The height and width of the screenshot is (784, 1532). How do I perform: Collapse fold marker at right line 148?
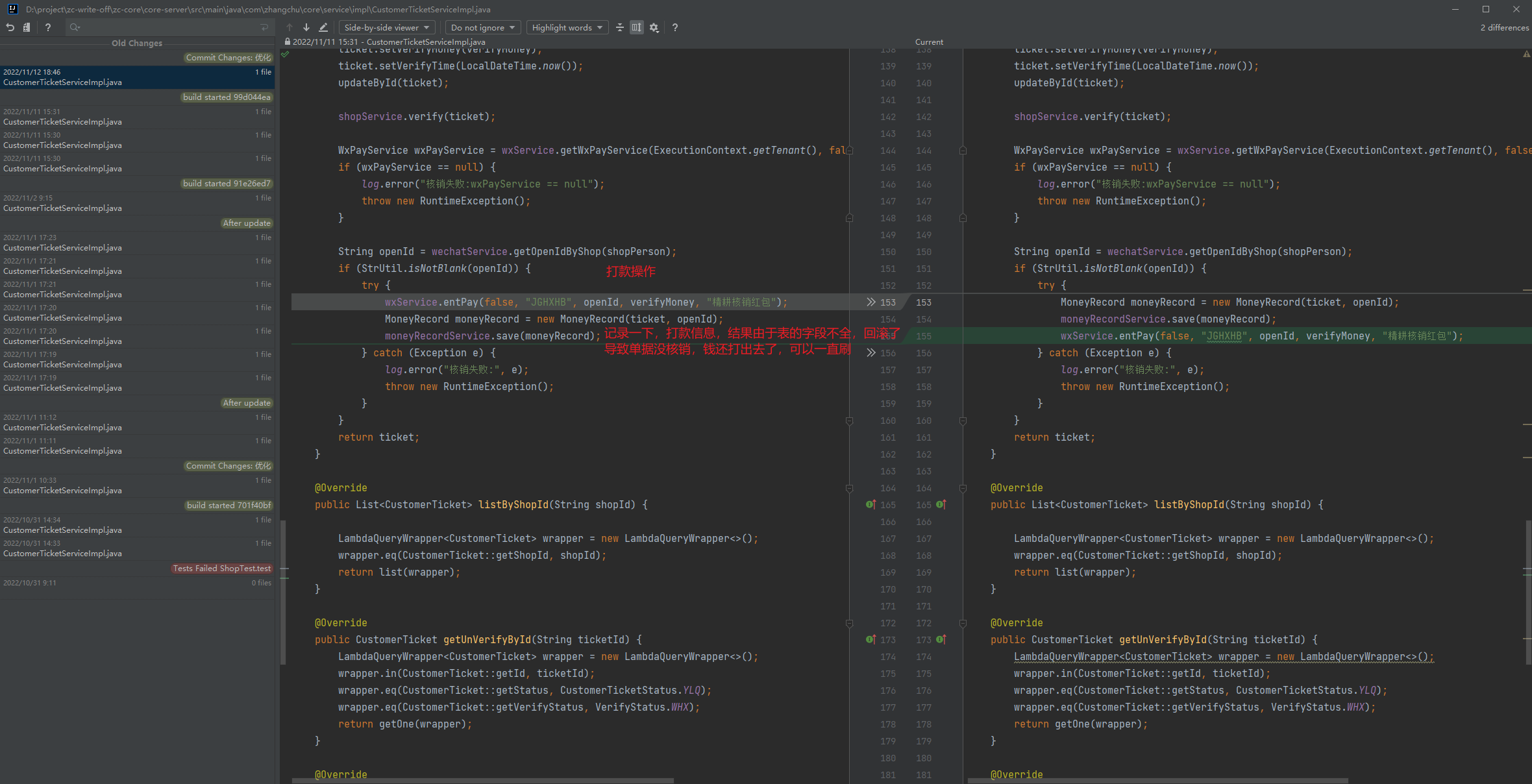coord(963,218)
